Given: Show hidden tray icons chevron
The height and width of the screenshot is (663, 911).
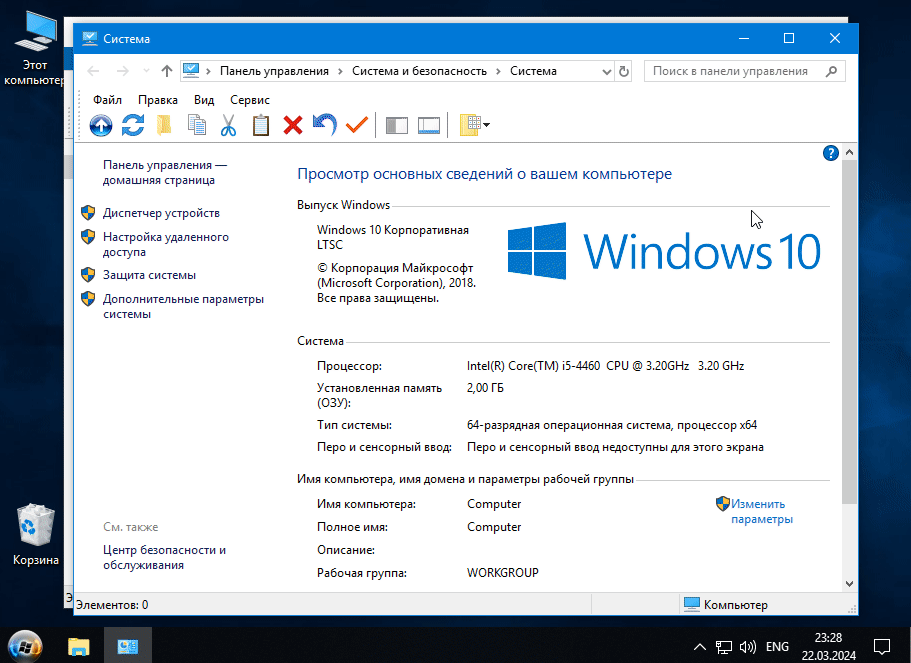Looking at the screenshot, I should click(x=700, y=647).
